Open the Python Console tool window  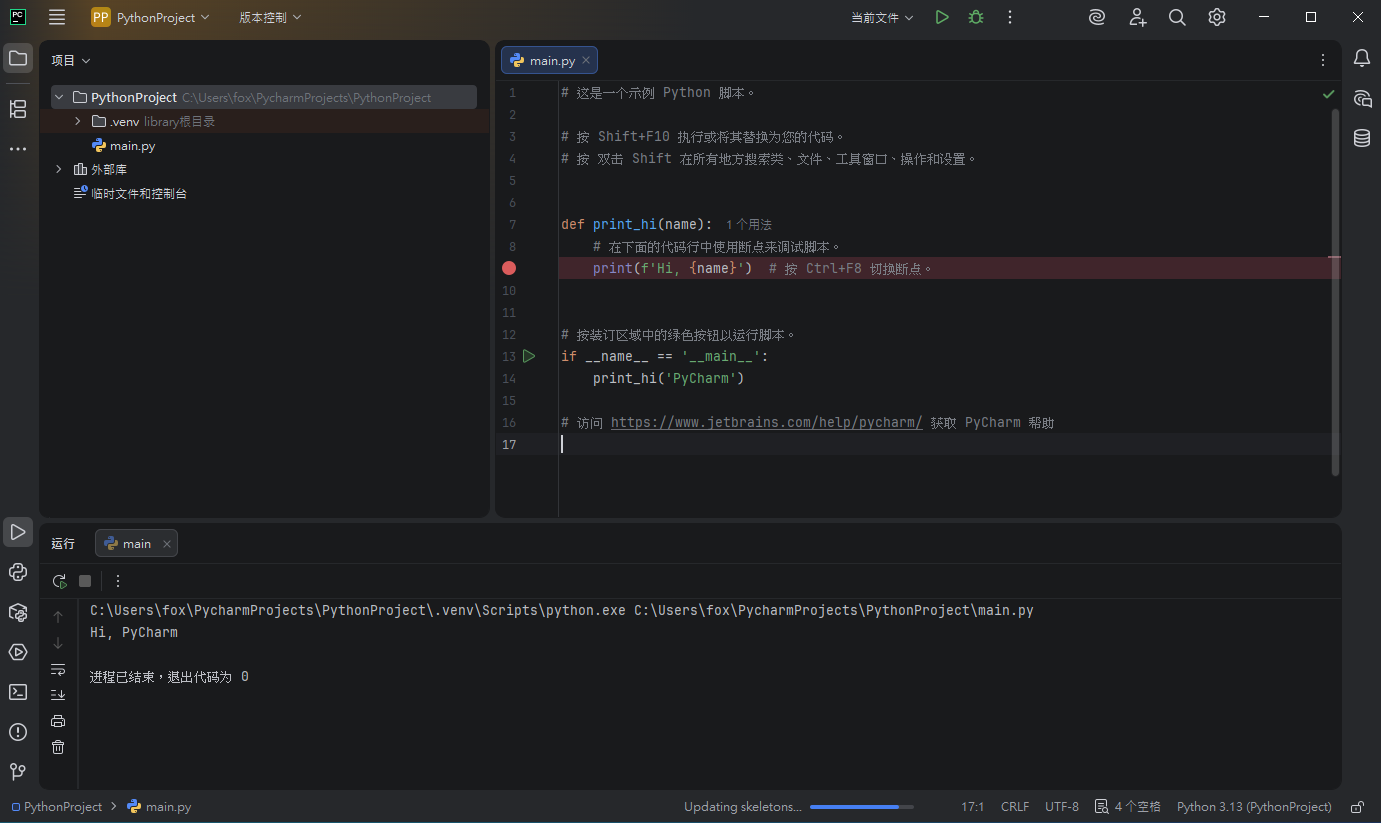[x=18, y=572]
